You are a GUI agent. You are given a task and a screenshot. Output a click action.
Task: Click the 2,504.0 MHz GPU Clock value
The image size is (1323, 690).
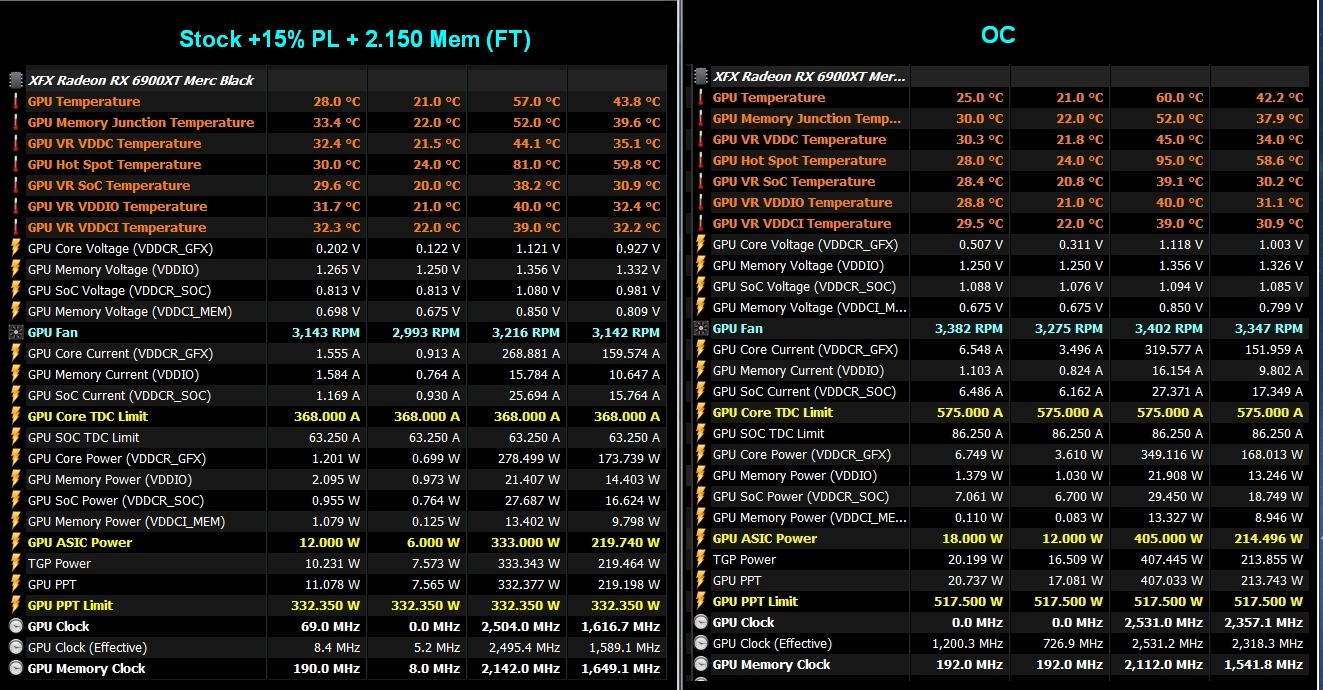523,626
